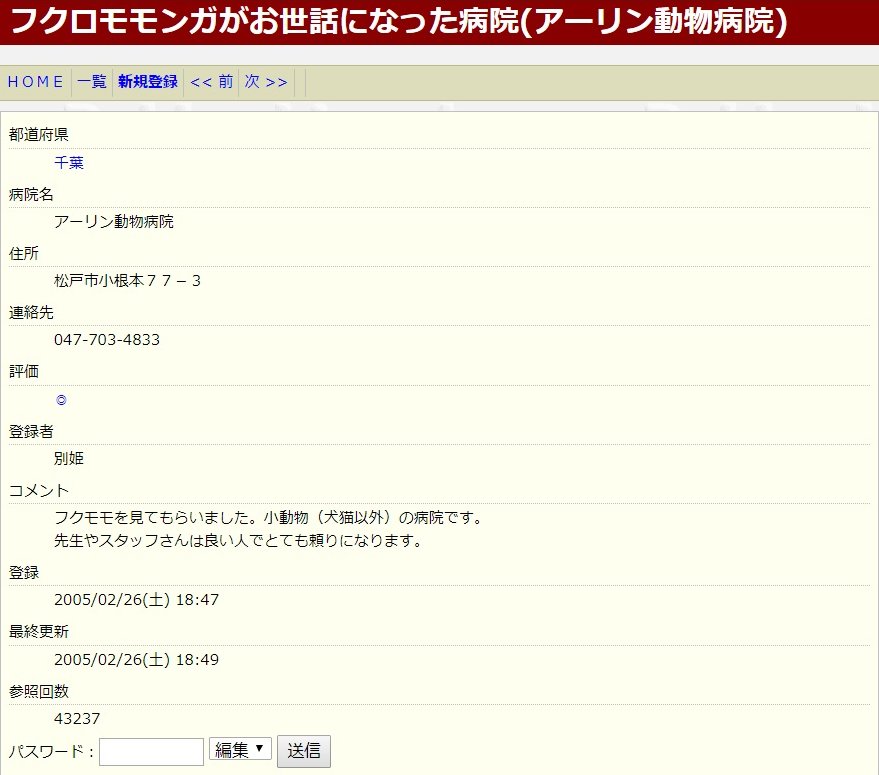Click the 最終更新 timestamp ending in 18:49
Image resolution: width=879 pixels, height=775 pixels.
pyautogui.click(x=136, y=660)
